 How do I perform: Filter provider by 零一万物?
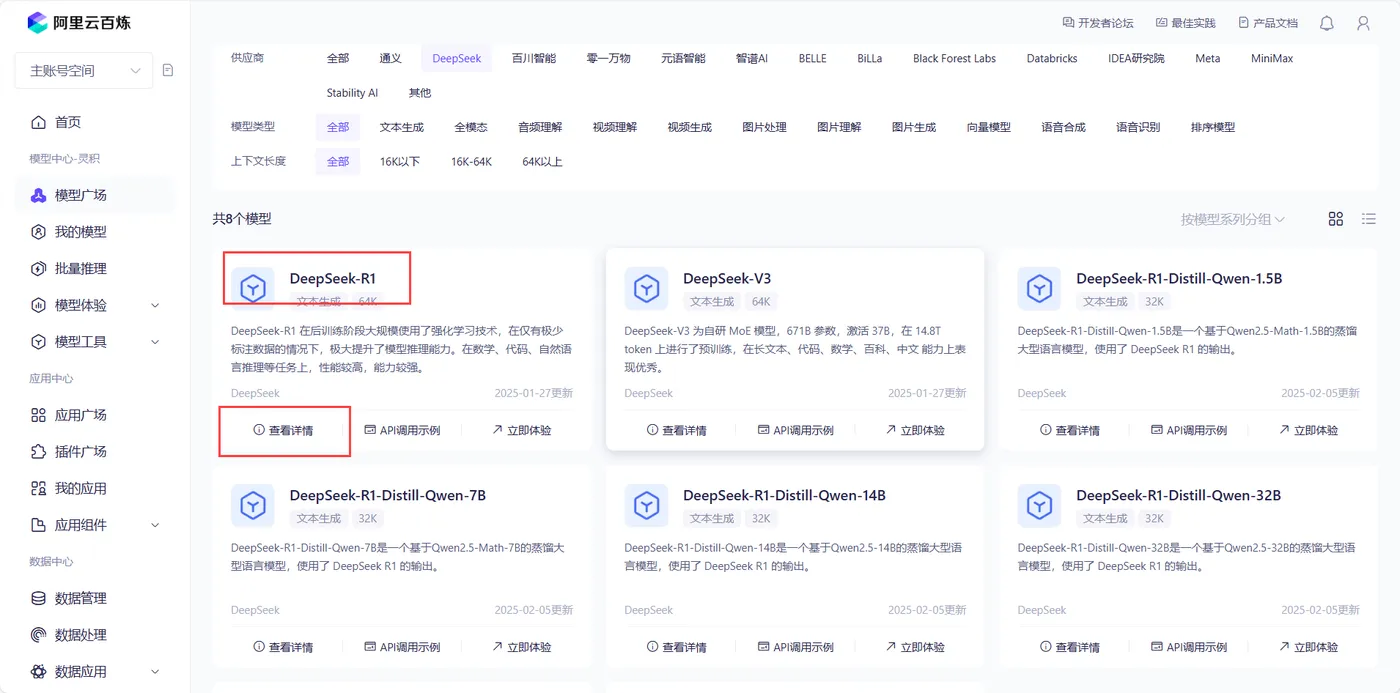point(608,59)
